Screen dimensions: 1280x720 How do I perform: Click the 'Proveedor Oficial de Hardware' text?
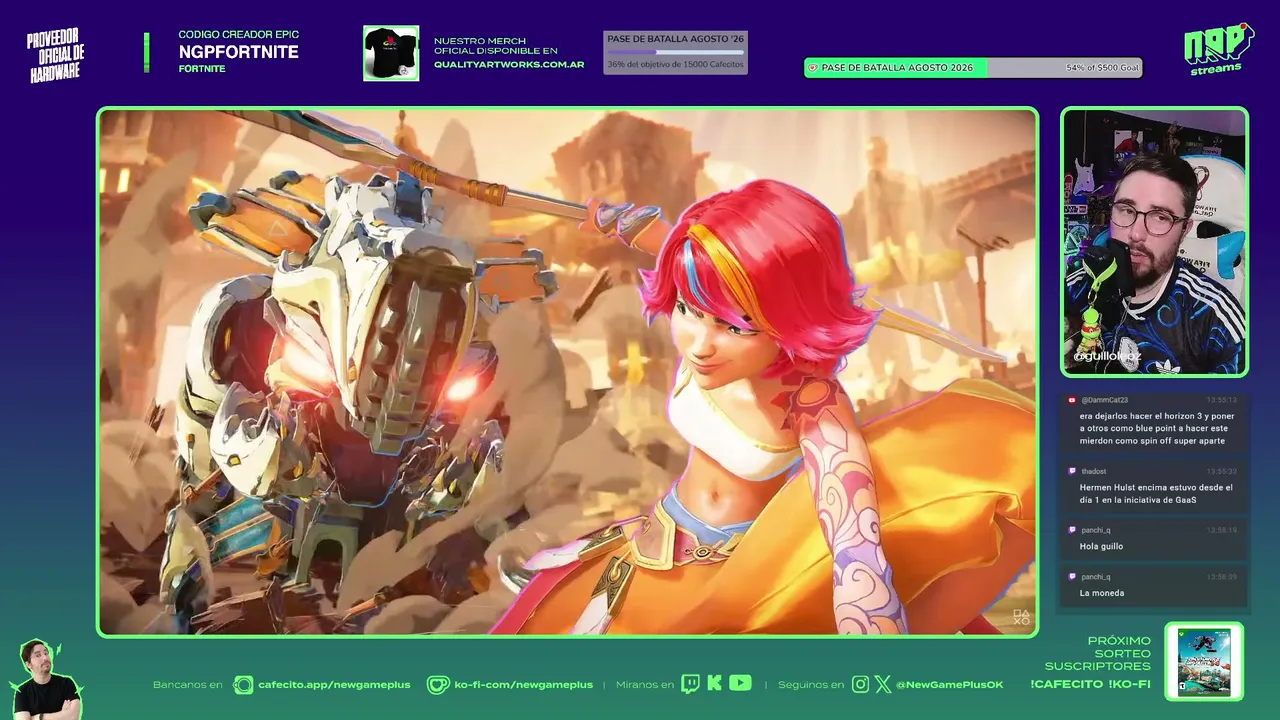55,55
